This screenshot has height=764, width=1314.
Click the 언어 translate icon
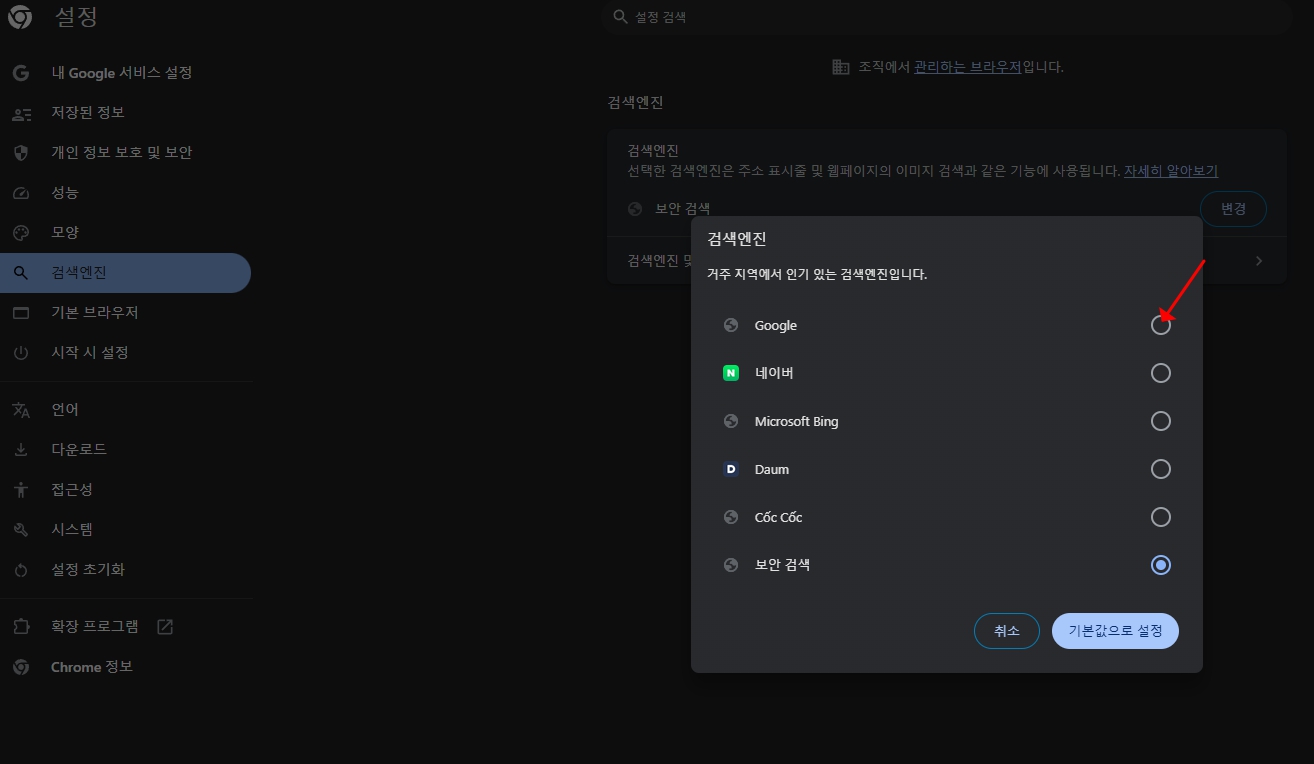(x=21, y=410)
